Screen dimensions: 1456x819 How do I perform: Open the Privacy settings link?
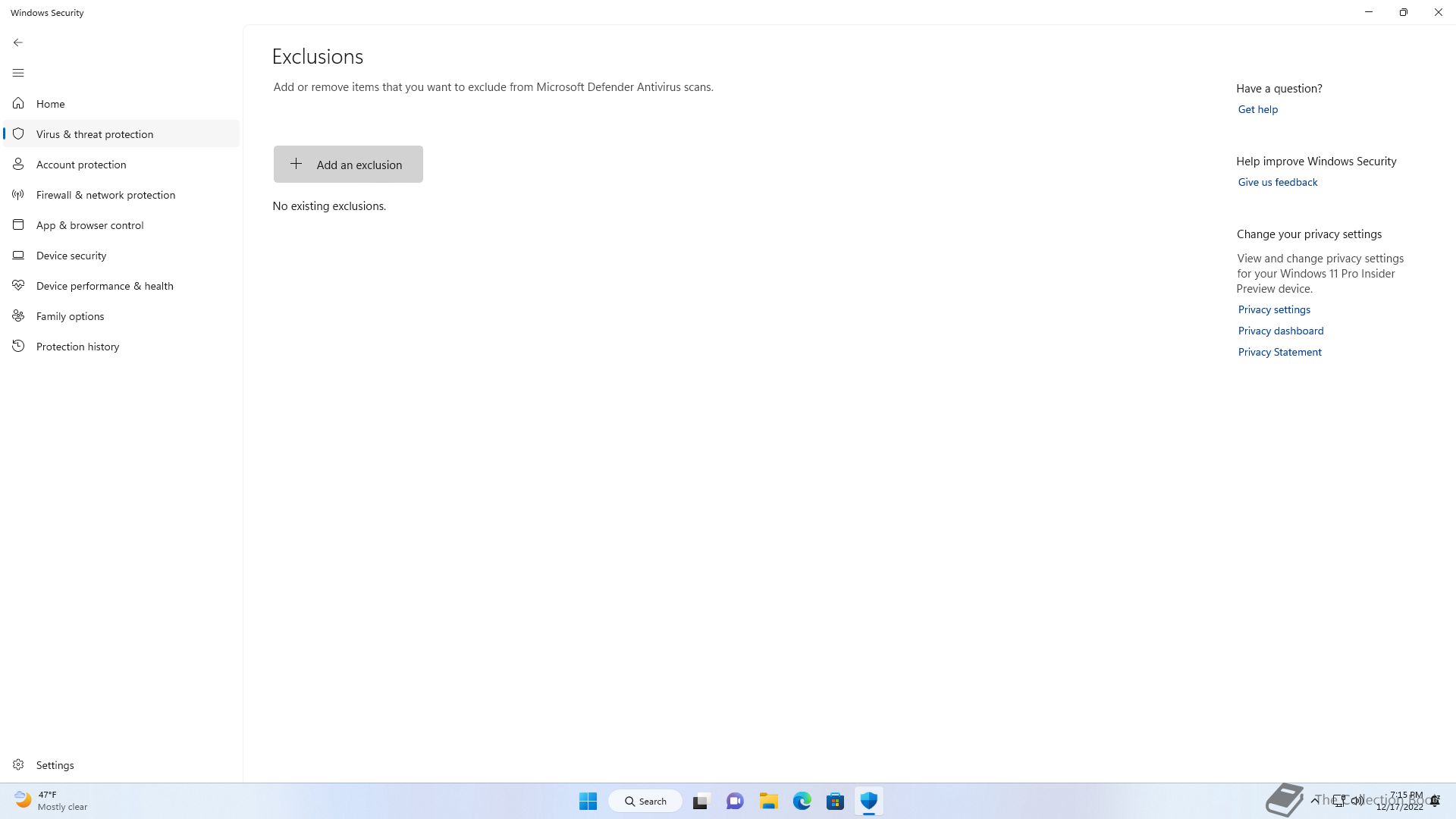[x=1274, y=309]
